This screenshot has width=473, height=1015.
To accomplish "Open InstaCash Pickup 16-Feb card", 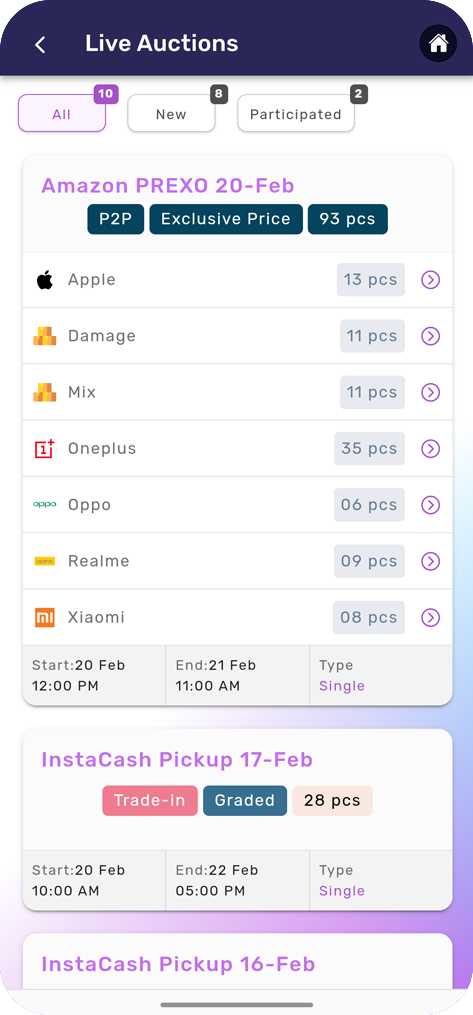I will coord(178,964).
